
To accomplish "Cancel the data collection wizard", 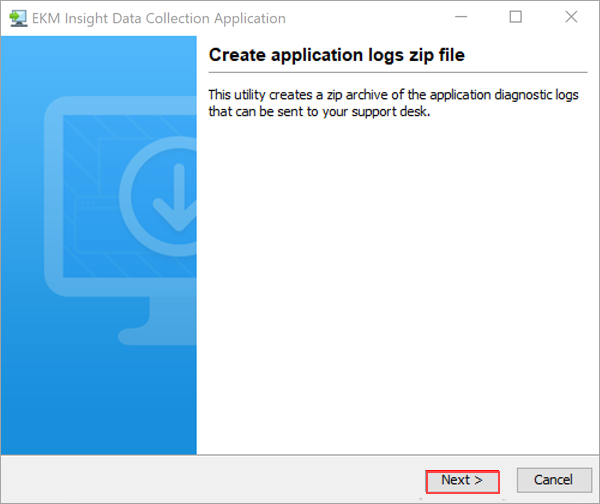I will click(x=553, y=480).
